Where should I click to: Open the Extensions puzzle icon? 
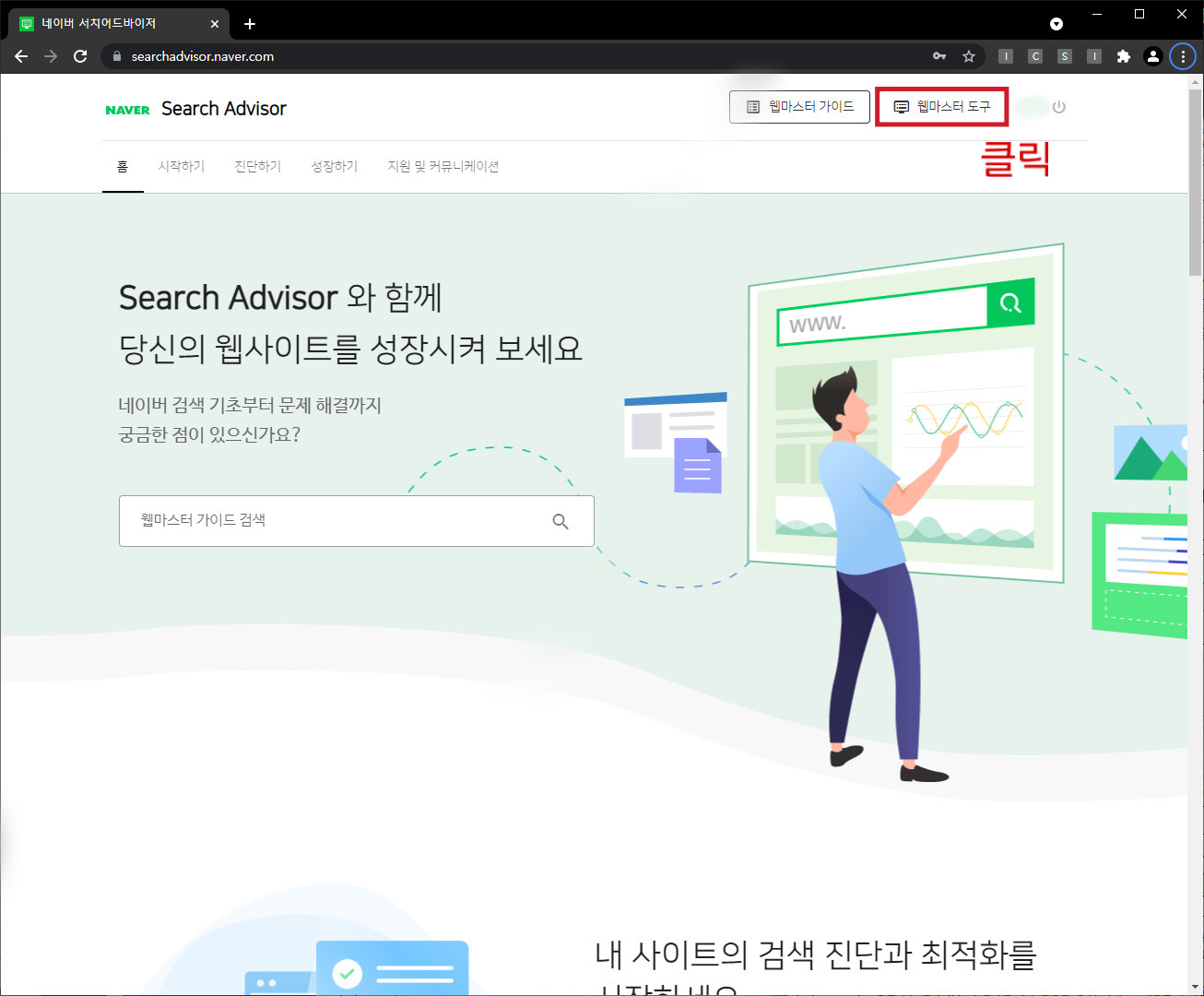[1123, 56]
